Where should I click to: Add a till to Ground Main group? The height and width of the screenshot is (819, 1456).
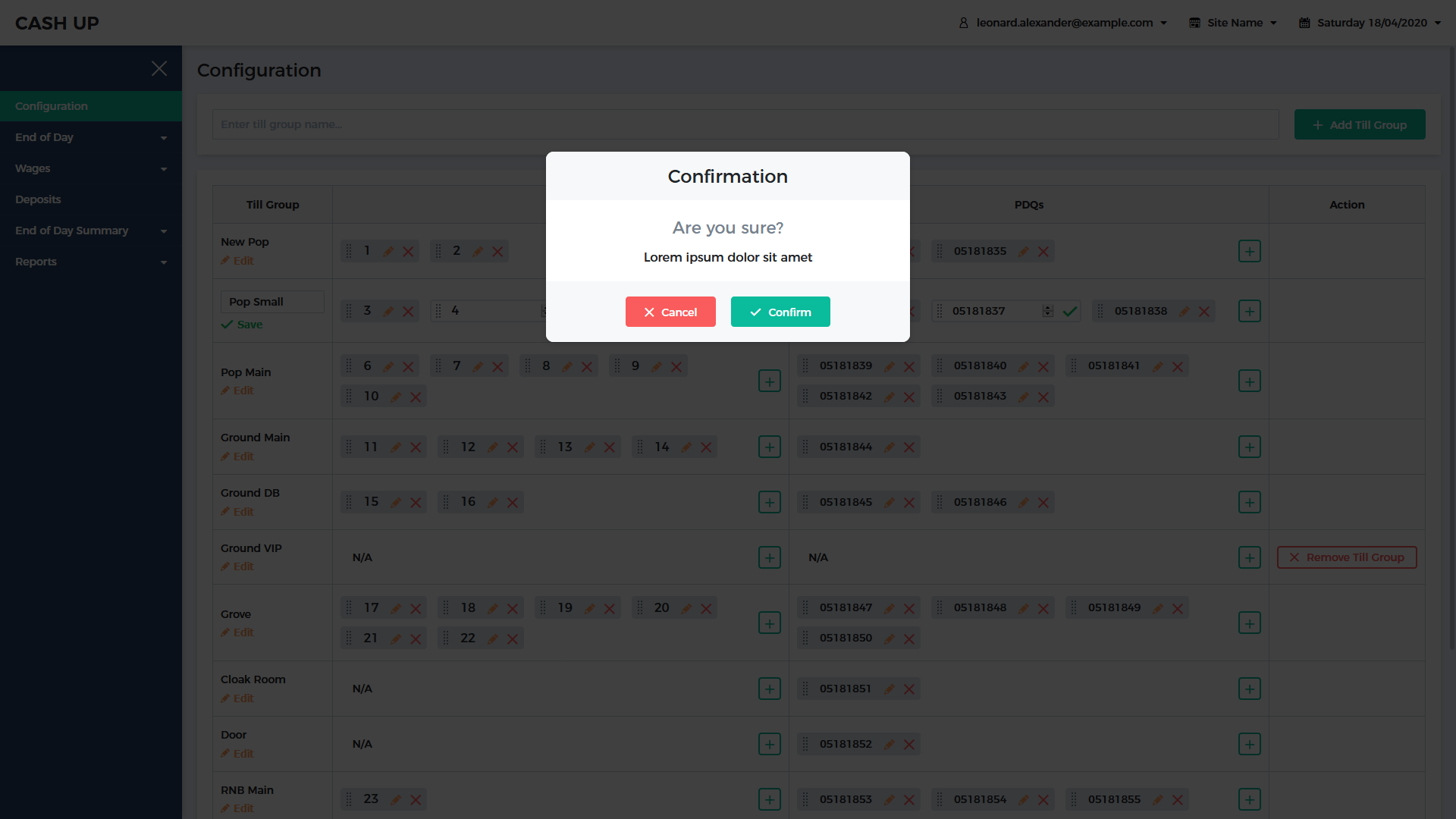pos(769,447)
